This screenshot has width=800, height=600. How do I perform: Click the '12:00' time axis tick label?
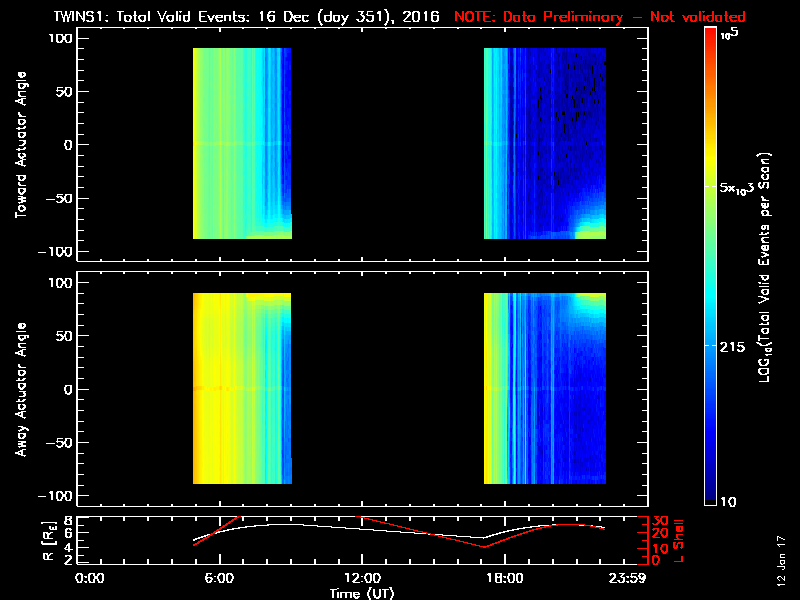361,579
